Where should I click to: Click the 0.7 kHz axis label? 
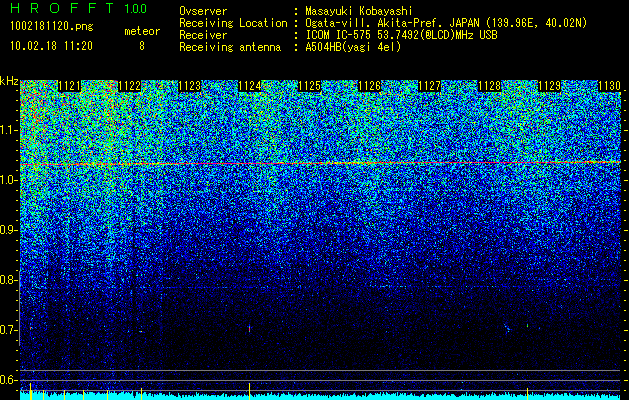pyautogui.click(x=9, y=330)
